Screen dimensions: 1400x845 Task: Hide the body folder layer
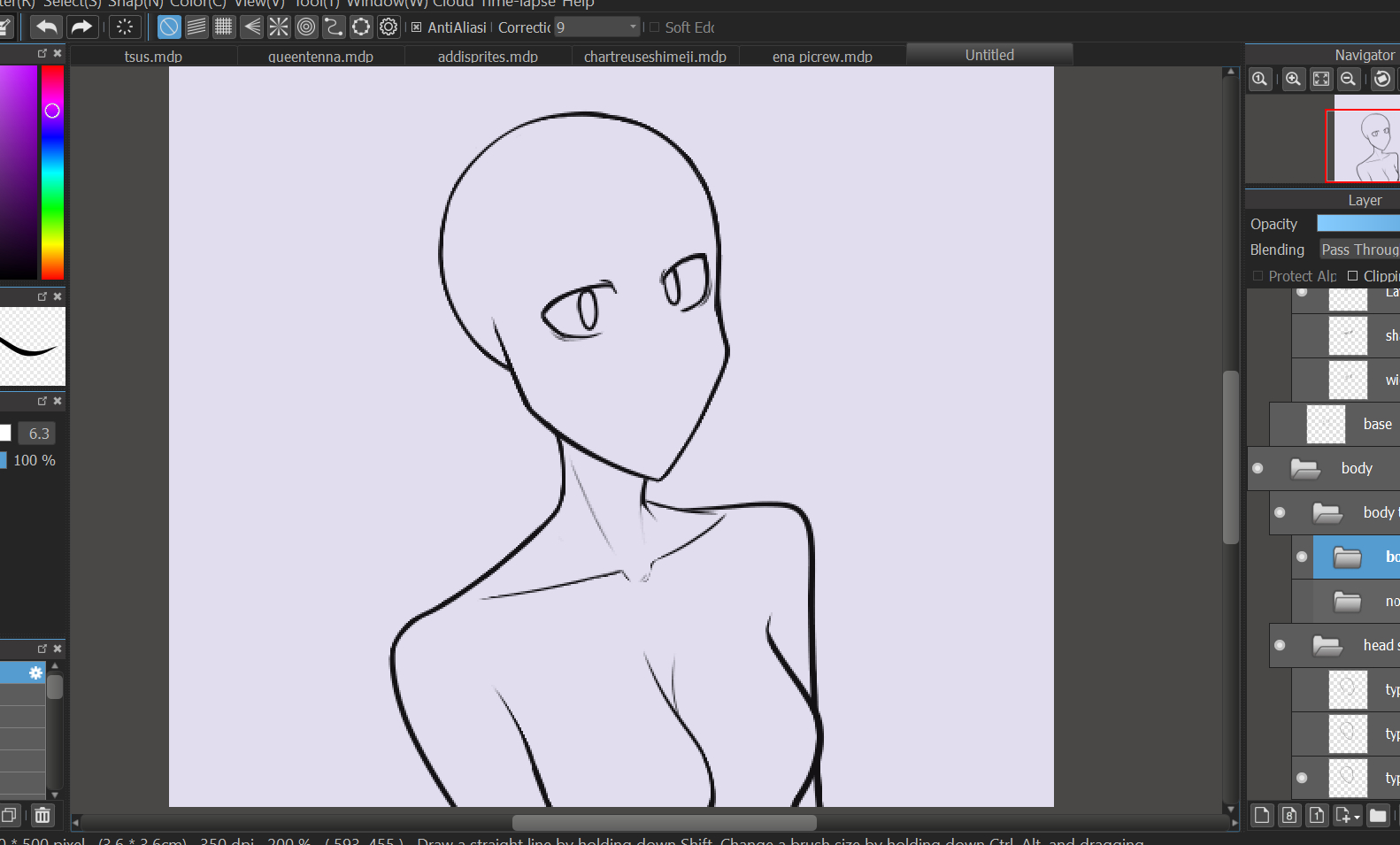pyautogui.click(x=1258, y=468)
